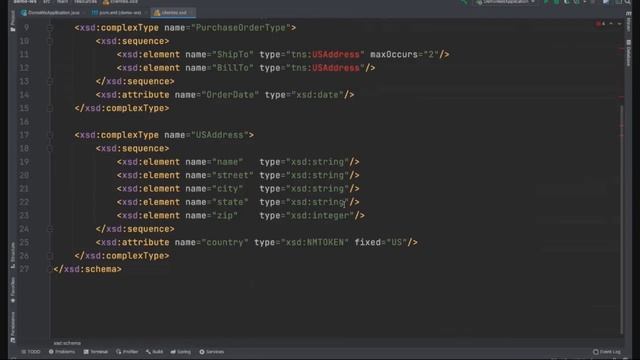Click fold end marker on line 24

click(50, 229)
